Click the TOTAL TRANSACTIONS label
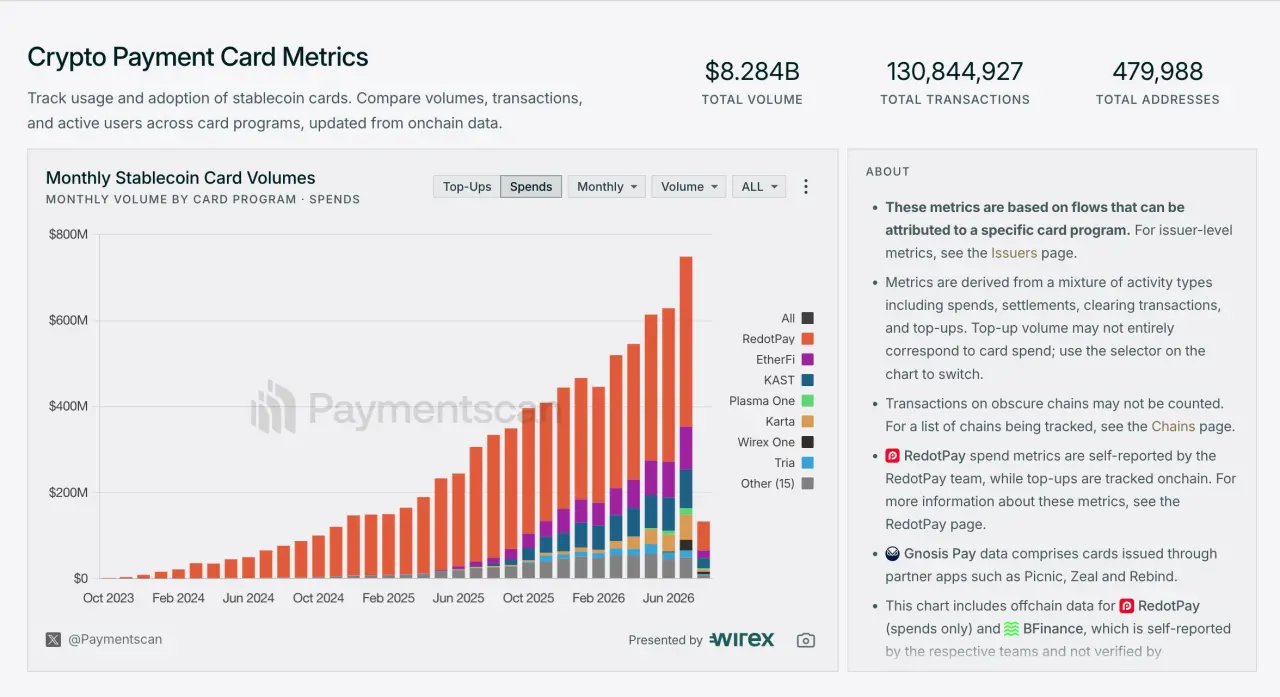This screenshot has width=1280, height=697. [955, 99]
